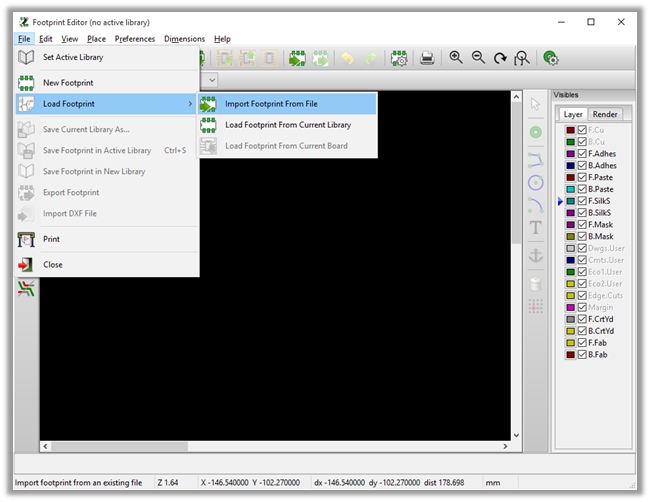Select the Add Line tool
The height and width of the screenshot is (502, 650).
[536, 160]
